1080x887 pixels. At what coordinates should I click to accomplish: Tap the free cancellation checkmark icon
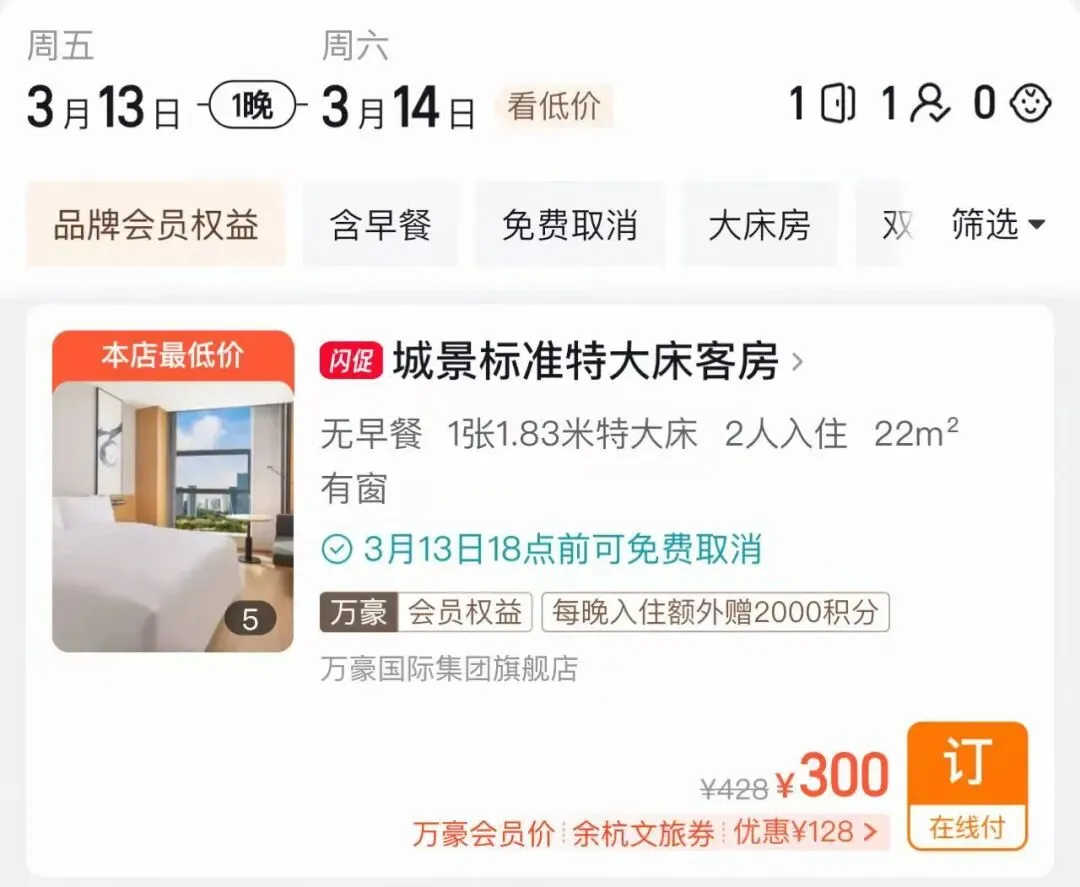click(x=337, y=550)
